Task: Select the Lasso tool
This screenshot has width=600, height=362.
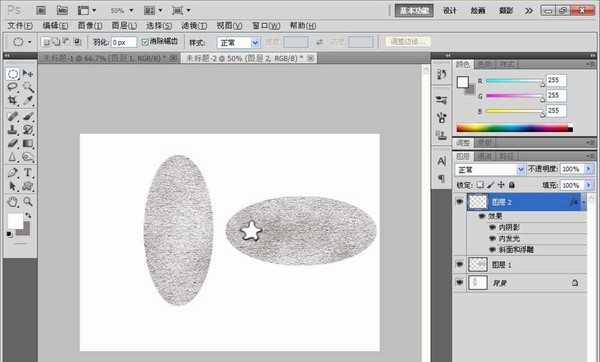Action: coord(13,87)
